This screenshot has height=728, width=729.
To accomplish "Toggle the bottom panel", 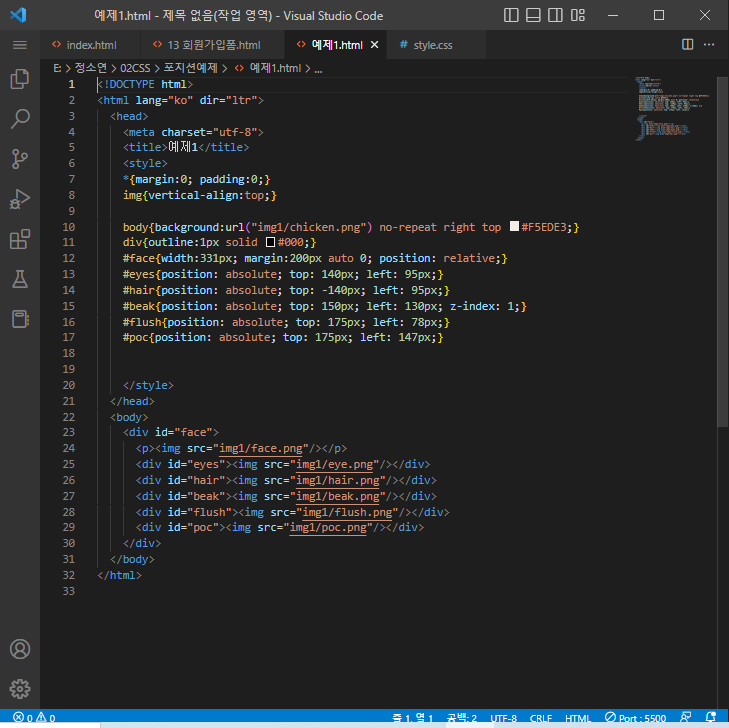I will click(533, 15).
